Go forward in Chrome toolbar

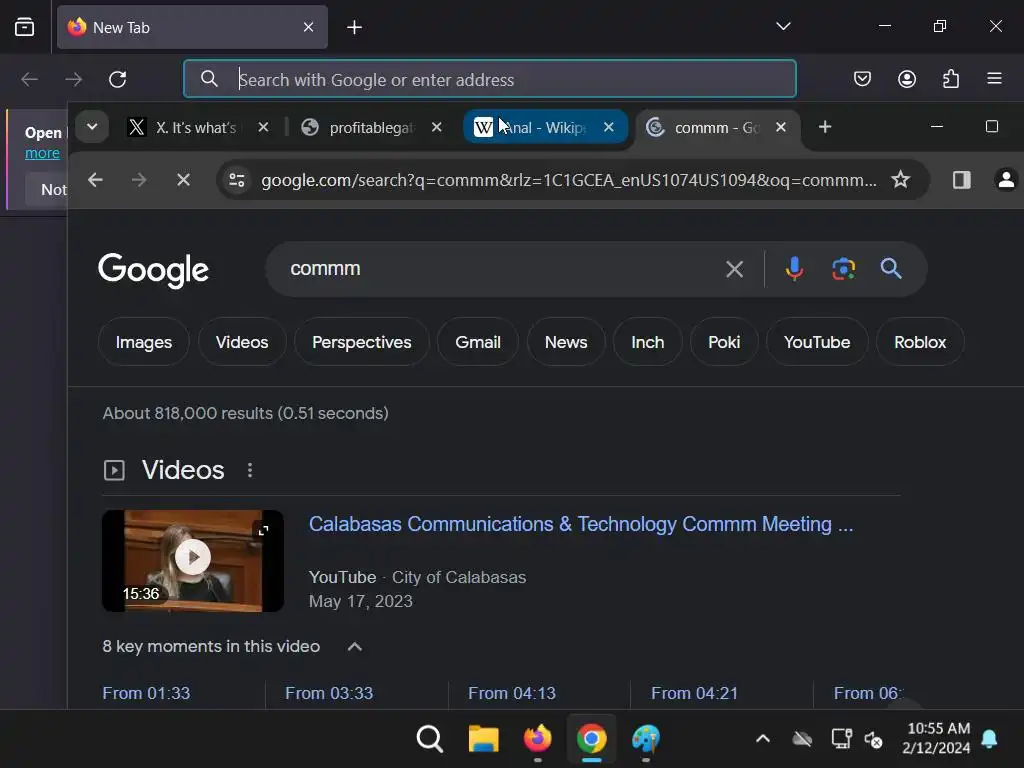[139, 180]
